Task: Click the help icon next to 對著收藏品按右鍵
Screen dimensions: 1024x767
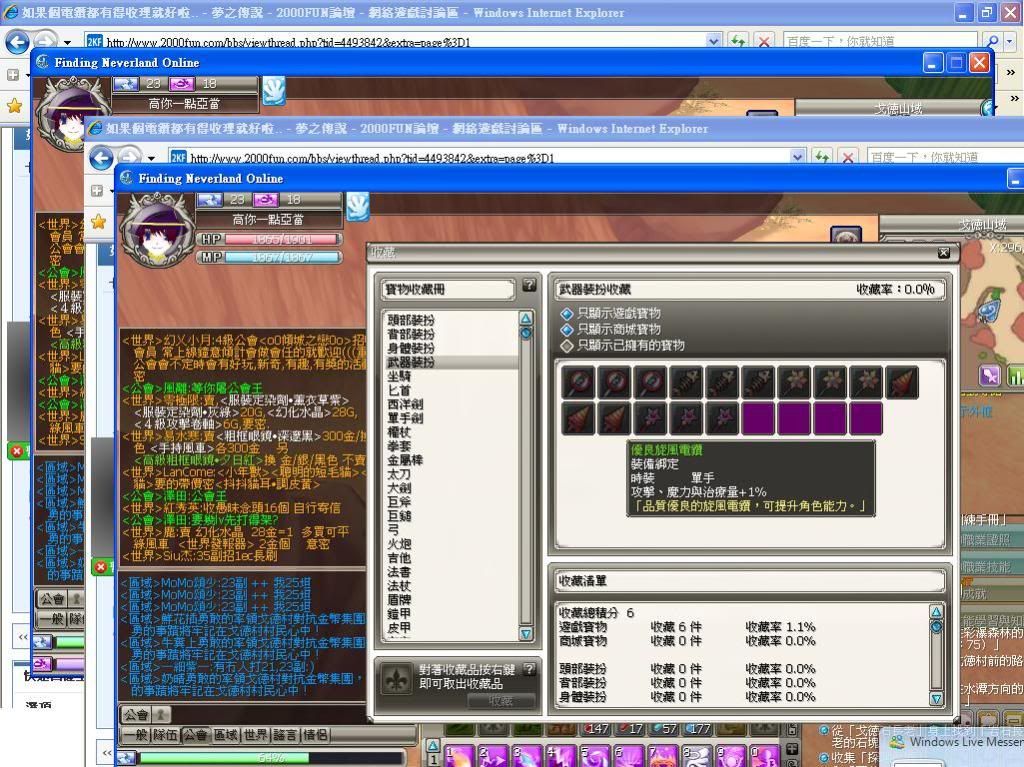Action: click(529, 669)
